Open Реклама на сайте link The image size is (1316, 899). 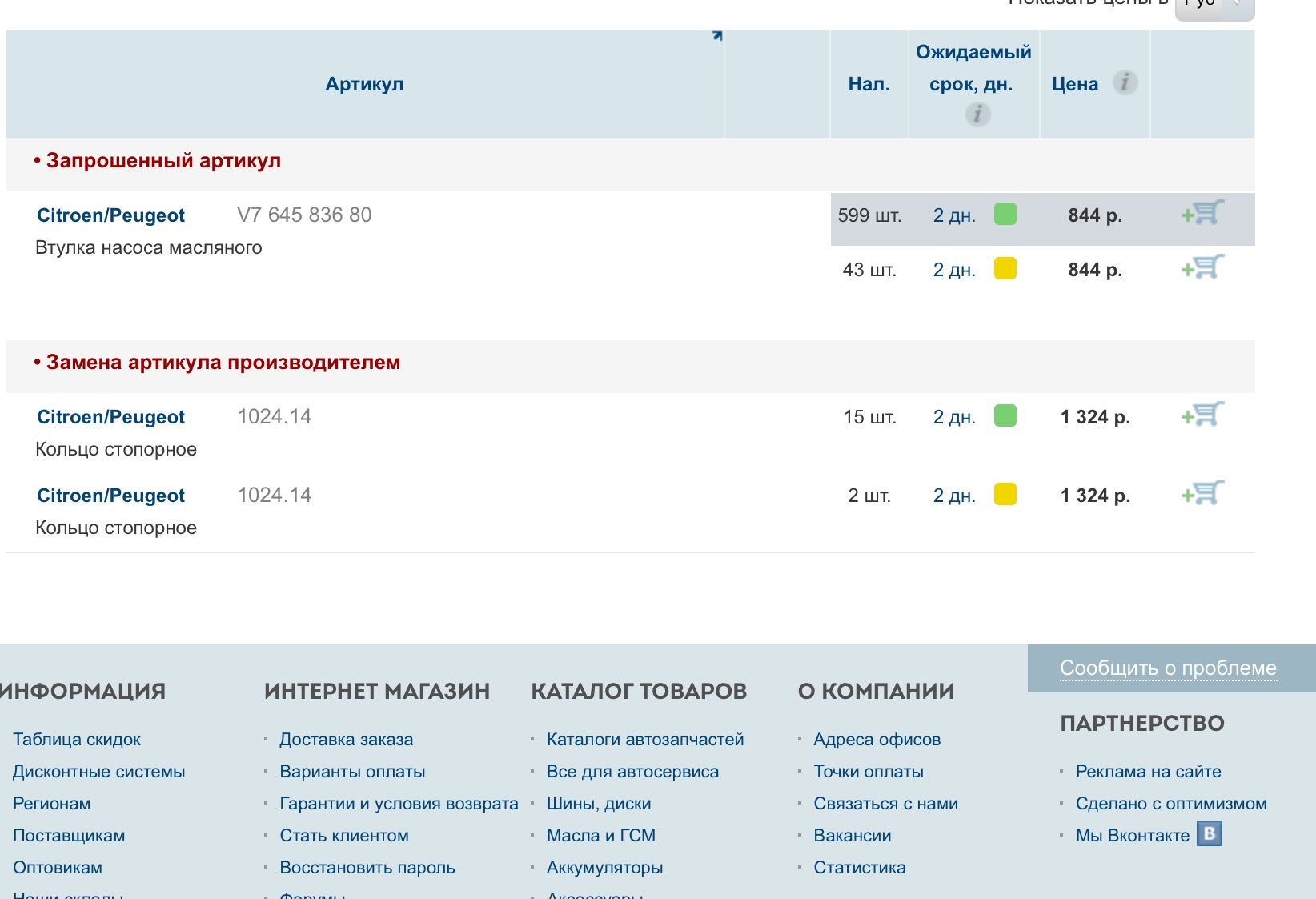tap(1149, 772)
